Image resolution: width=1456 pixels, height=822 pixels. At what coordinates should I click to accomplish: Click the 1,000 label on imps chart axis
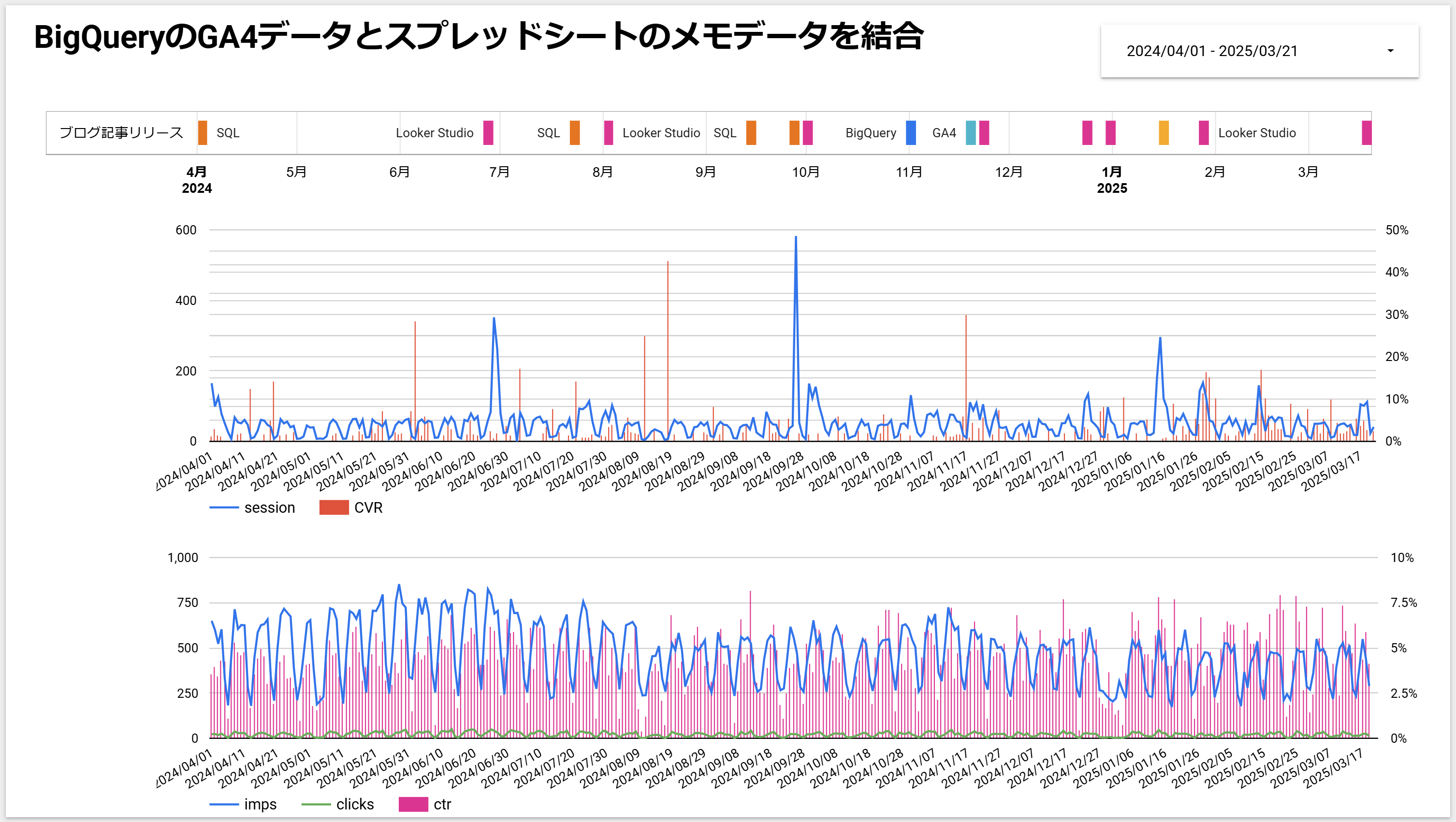pyautogui.click(x=183, y=558)
